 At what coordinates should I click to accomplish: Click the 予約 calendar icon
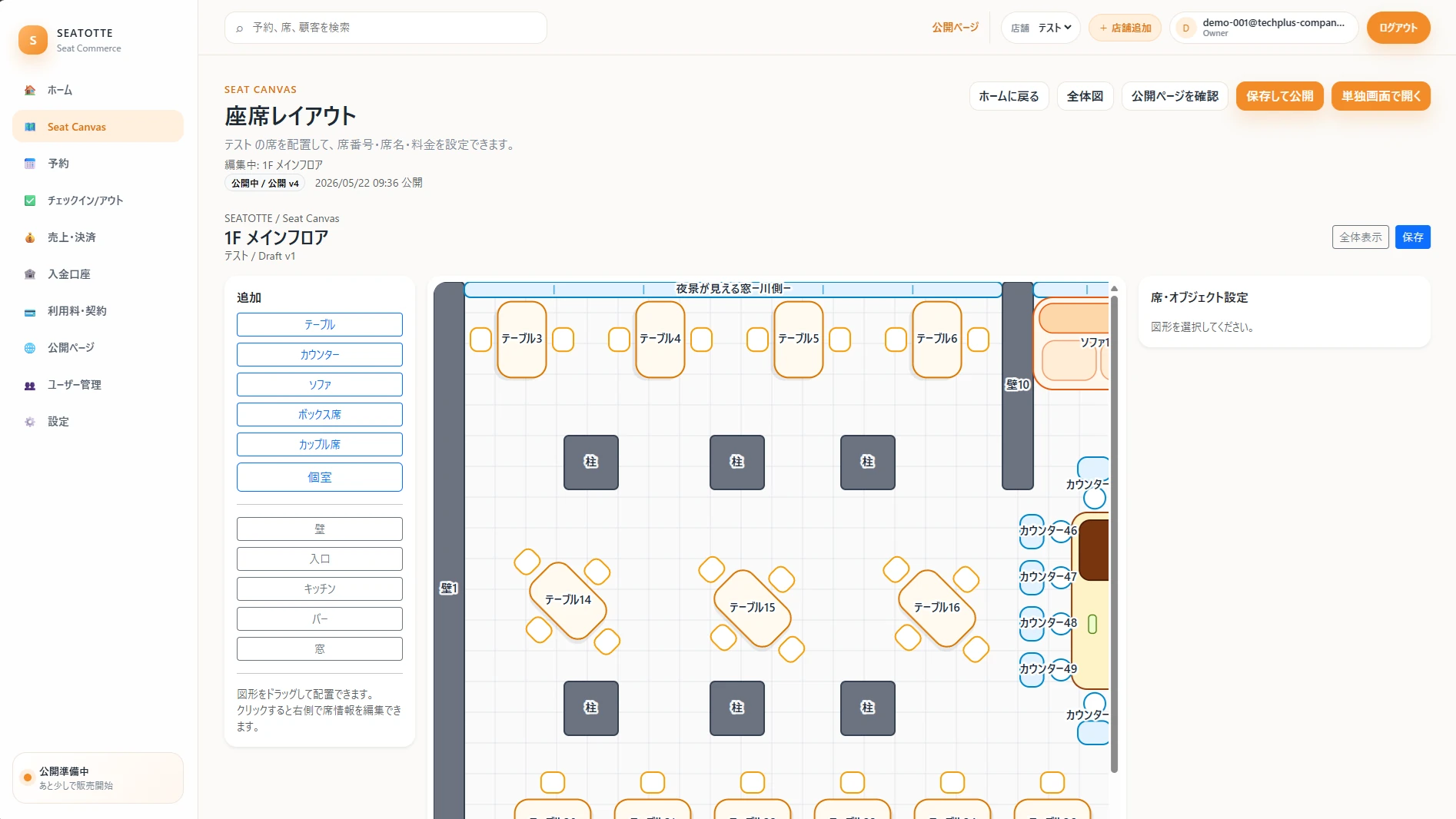(30, 164)
